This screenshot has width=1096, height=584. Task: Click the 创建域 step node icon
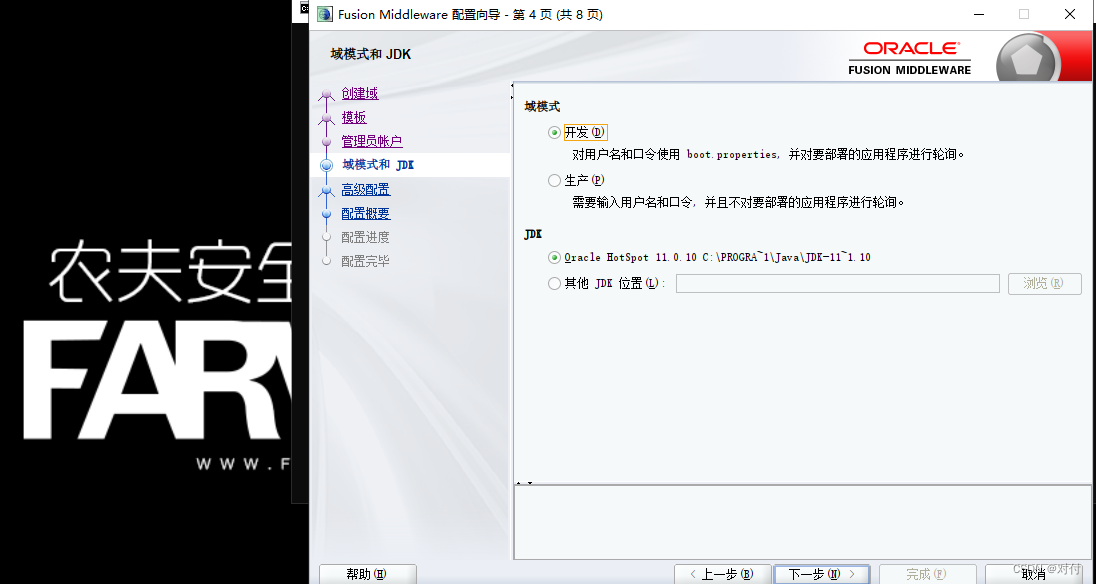[326, 96]
